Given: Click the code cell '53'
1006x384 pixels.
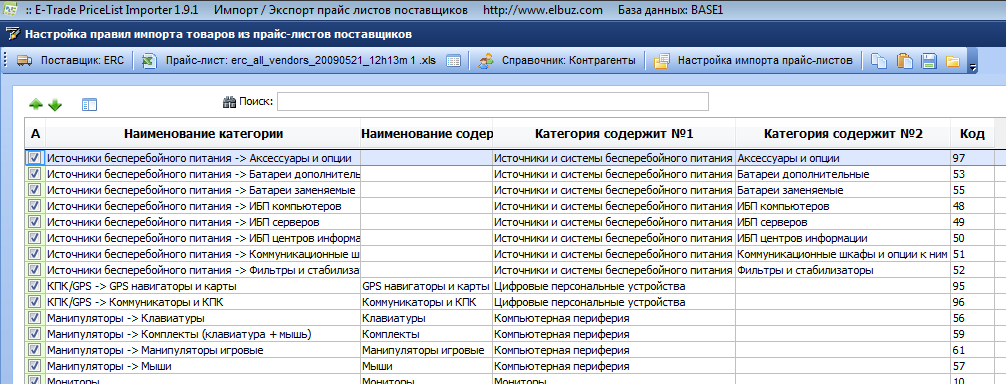Looking at the screenshot, I should [x=972, y=174].
